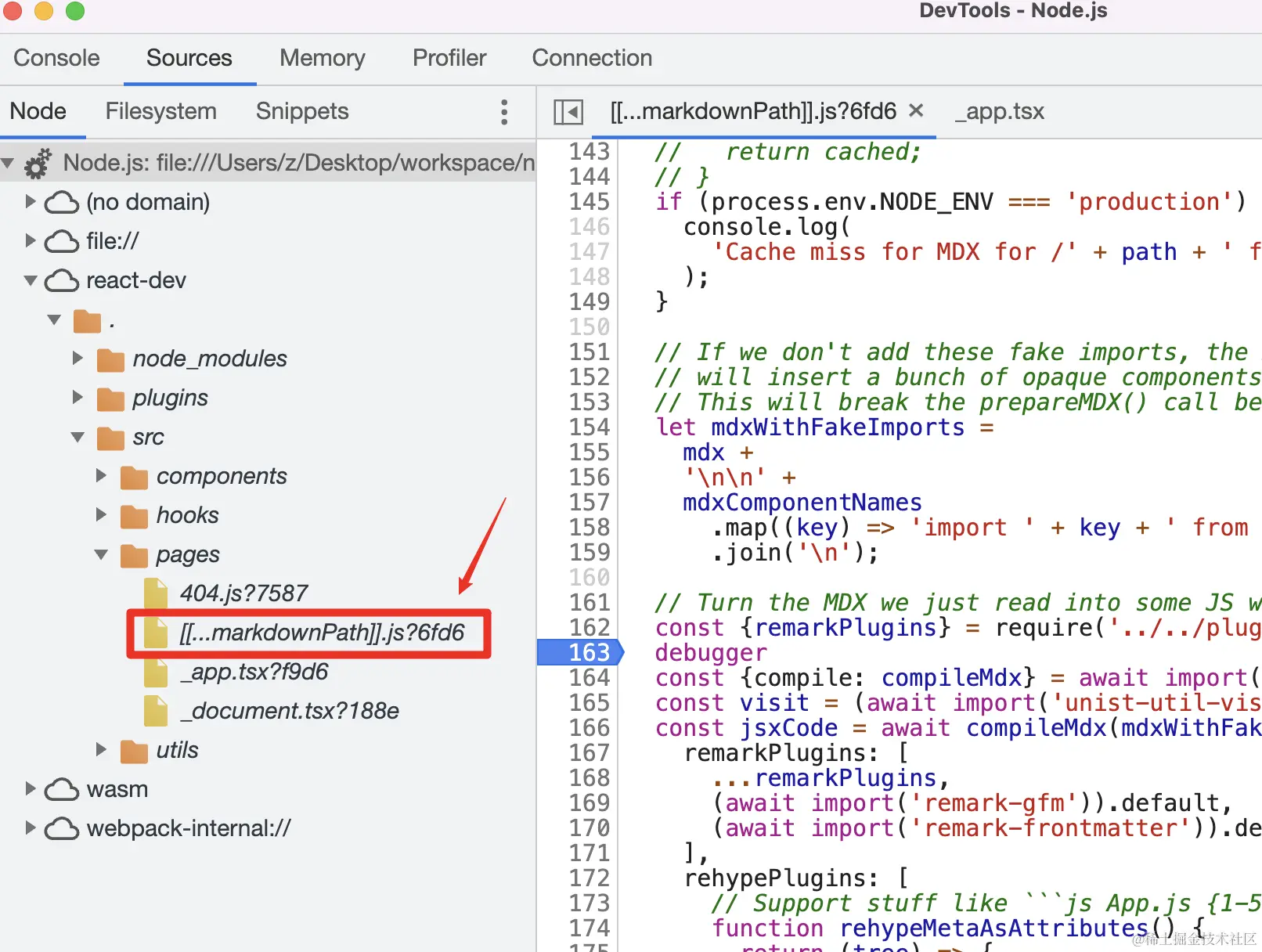The height and width of the screenshot is (952, 1262).
Task: Collapse the Node.js root tree node
Action: click(8, 163)
